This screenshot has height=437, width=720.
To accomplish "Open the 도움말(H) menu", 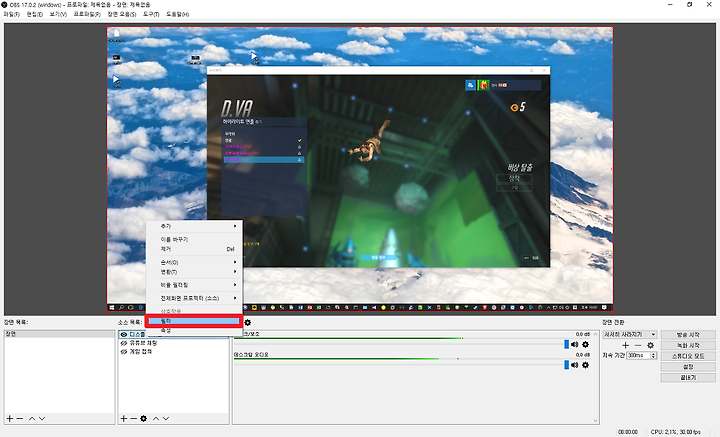I will (x=177, y=15).
